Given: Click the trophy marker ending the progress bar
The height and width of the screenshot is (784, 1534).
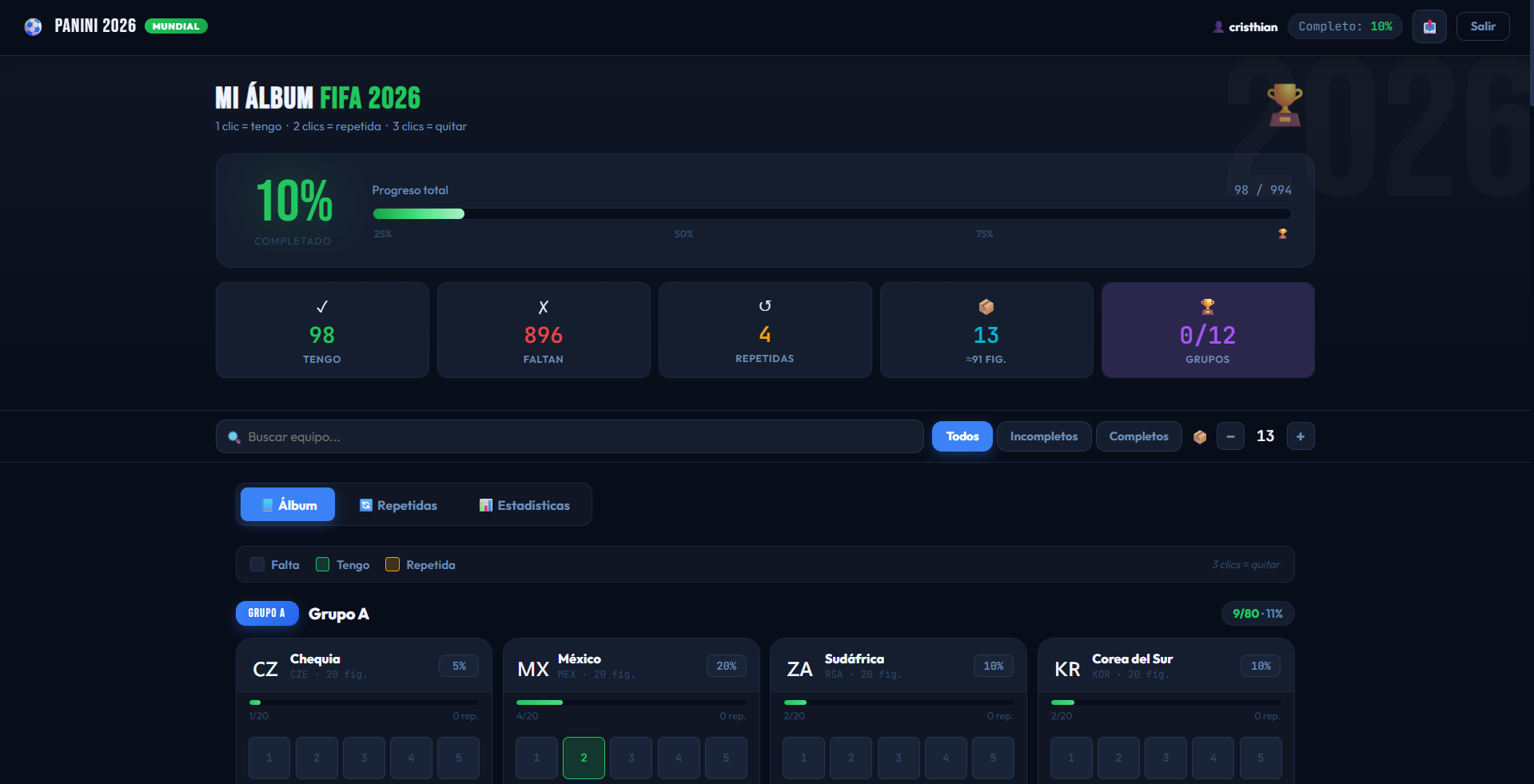Looking at the screenshot, I should (1283, 234).
